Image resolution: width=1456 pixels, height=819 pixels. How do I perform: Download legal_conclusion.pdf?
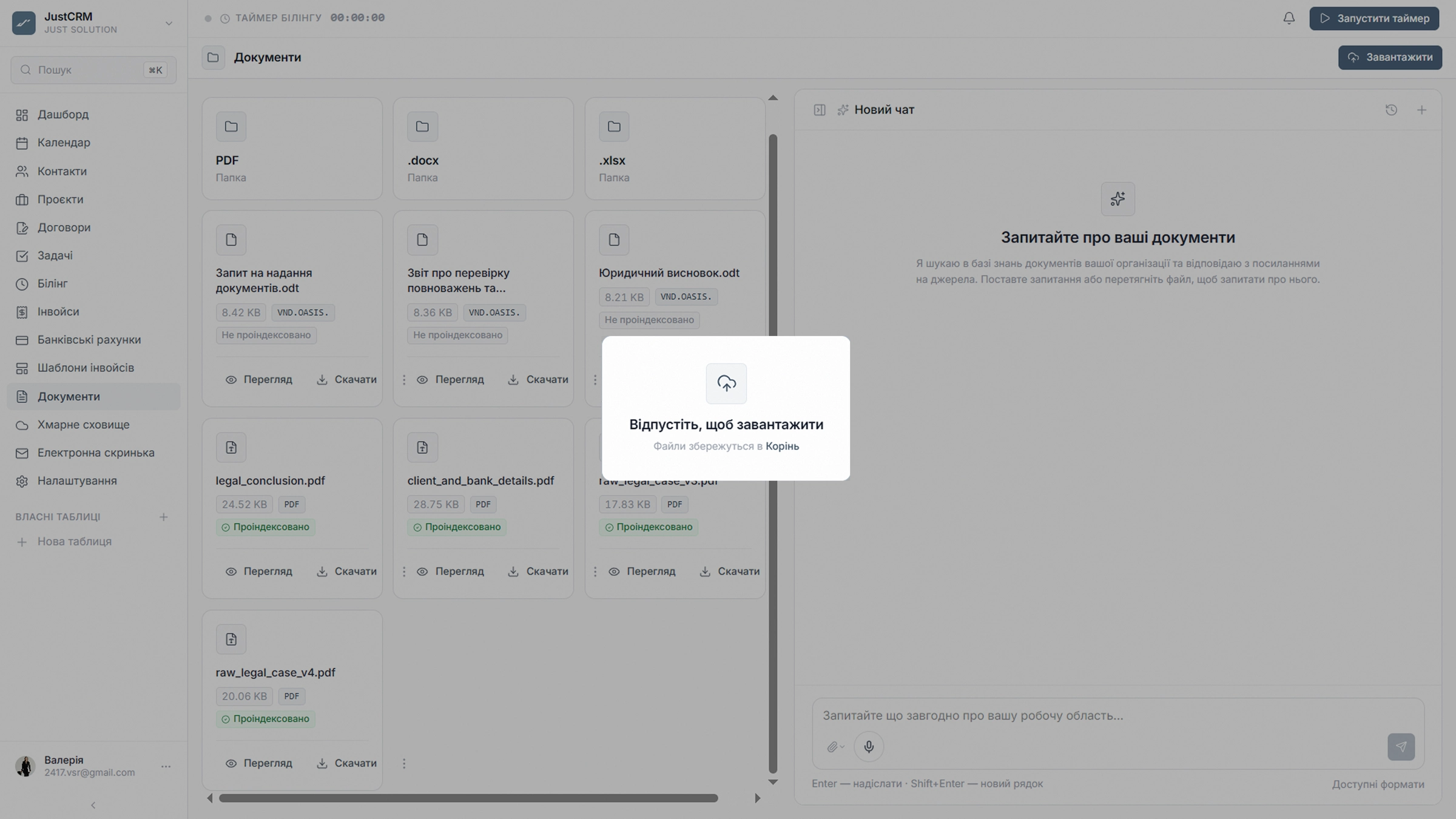[346, 571]
